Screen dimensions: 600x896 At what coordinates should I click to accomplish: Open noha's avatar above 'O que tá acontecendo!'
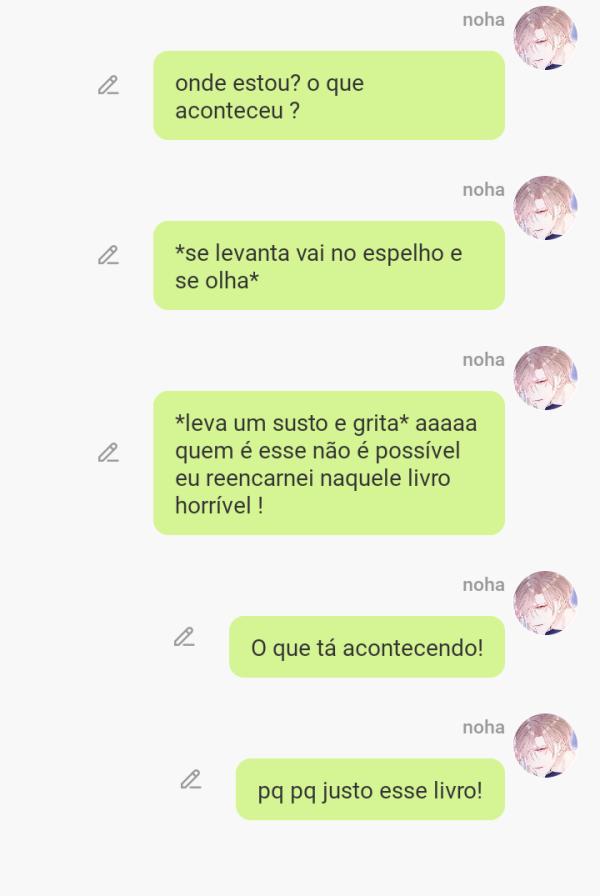click(x=545, y=603)
